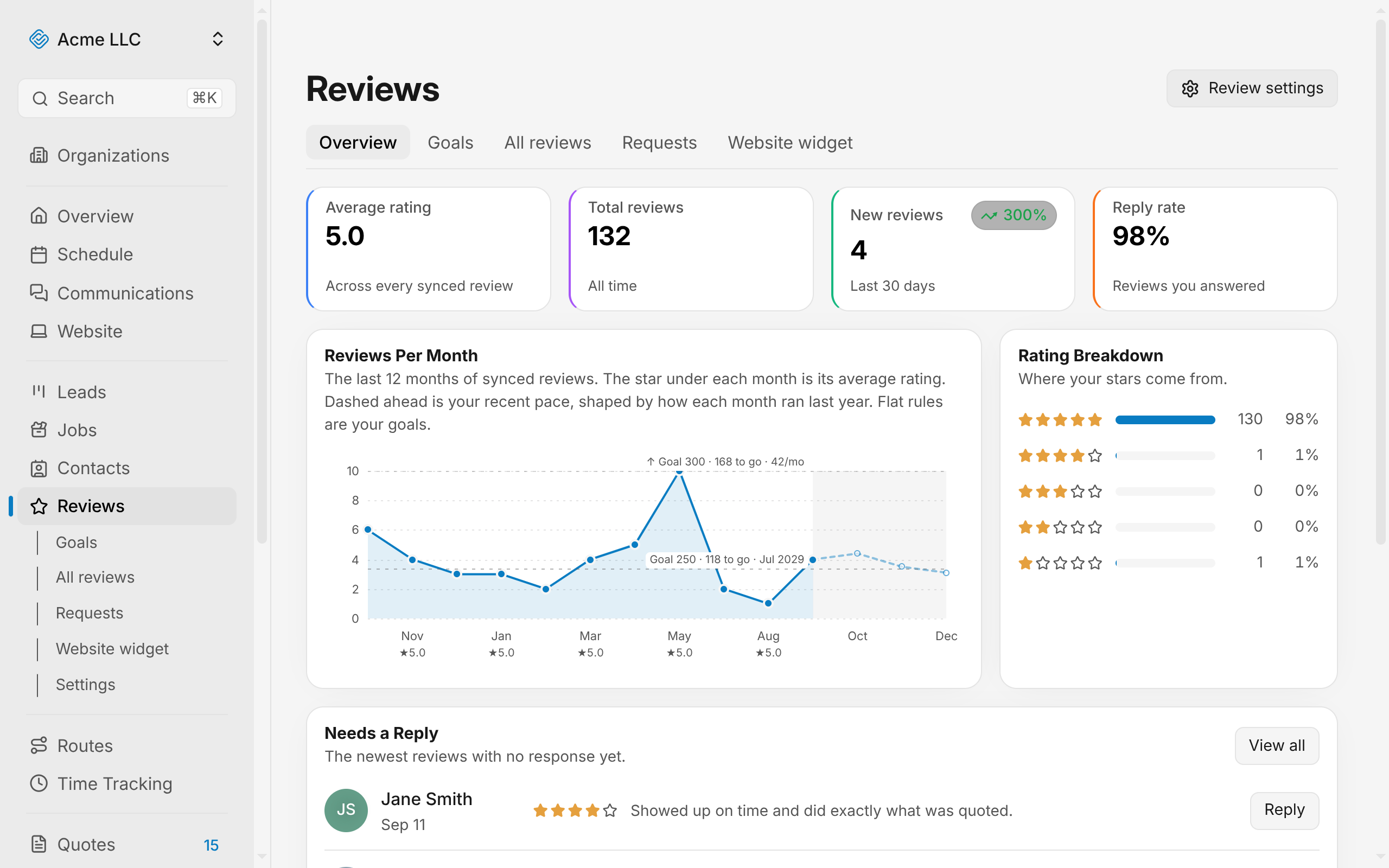The height and width of the screenshot is (868, 1389).
Task: Click the Acme LLC logo icon
Action: pyautogui.click(x=39, y=39)
